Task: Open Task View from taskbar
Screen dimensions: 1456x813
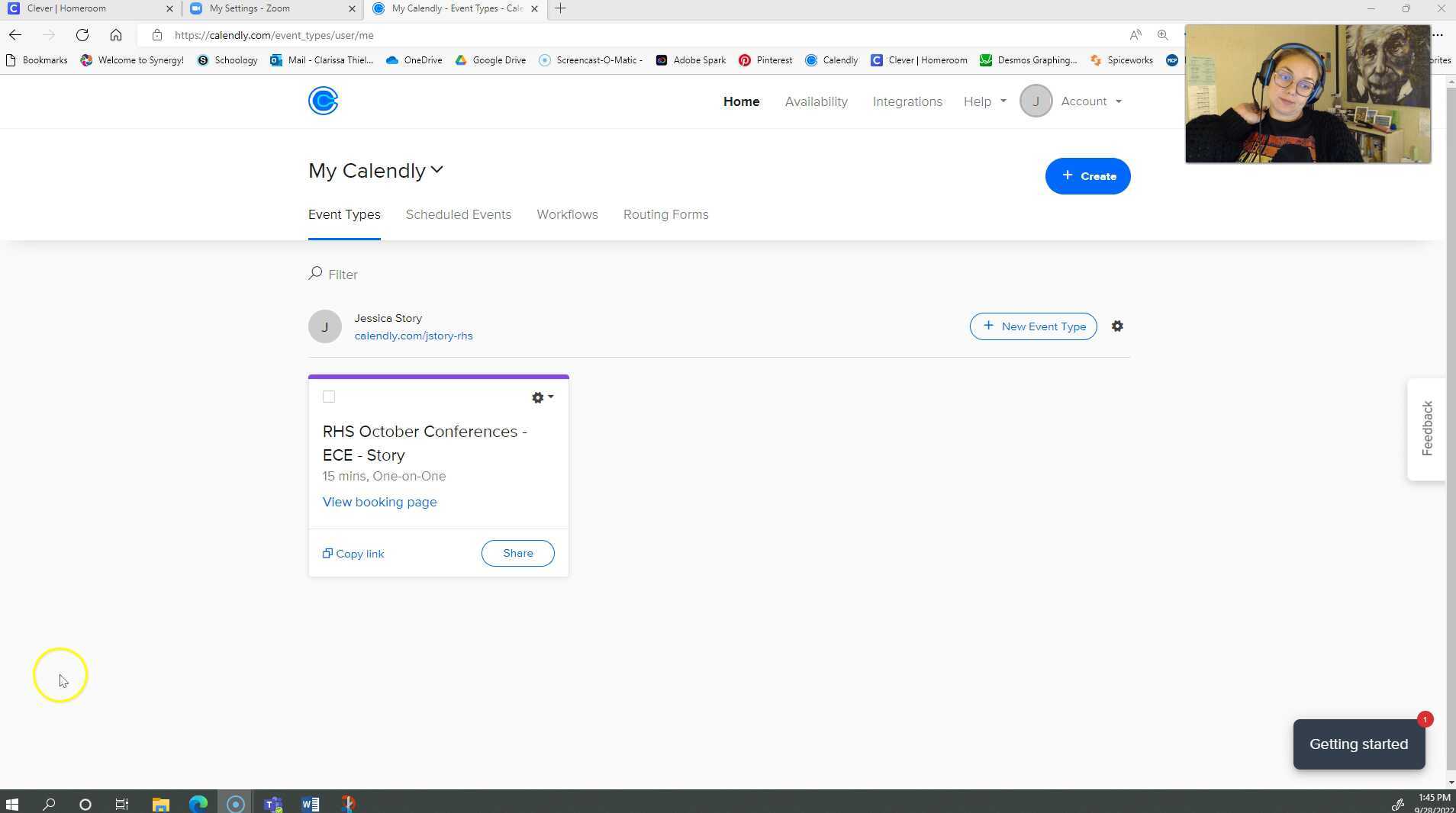Action: click(x=122, y=804)
